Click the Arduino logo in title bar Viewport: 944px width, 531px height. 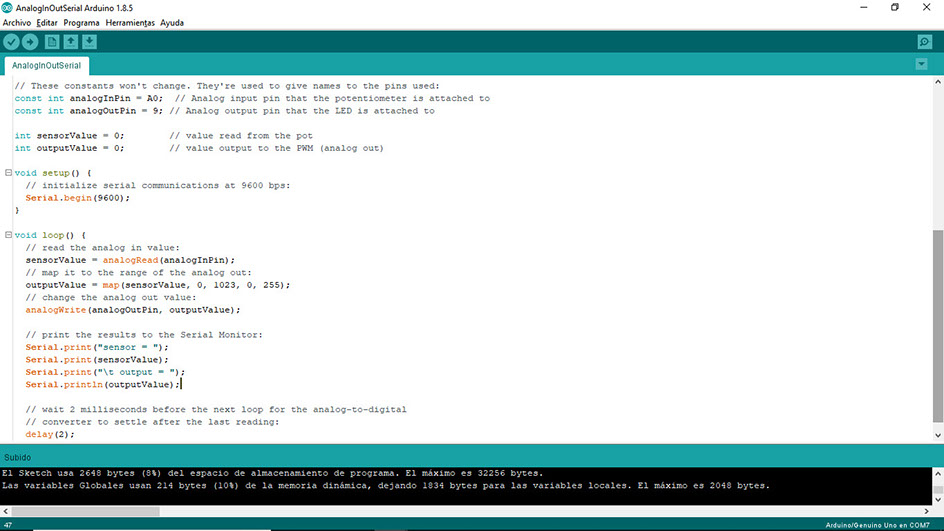tap(7, 8)
